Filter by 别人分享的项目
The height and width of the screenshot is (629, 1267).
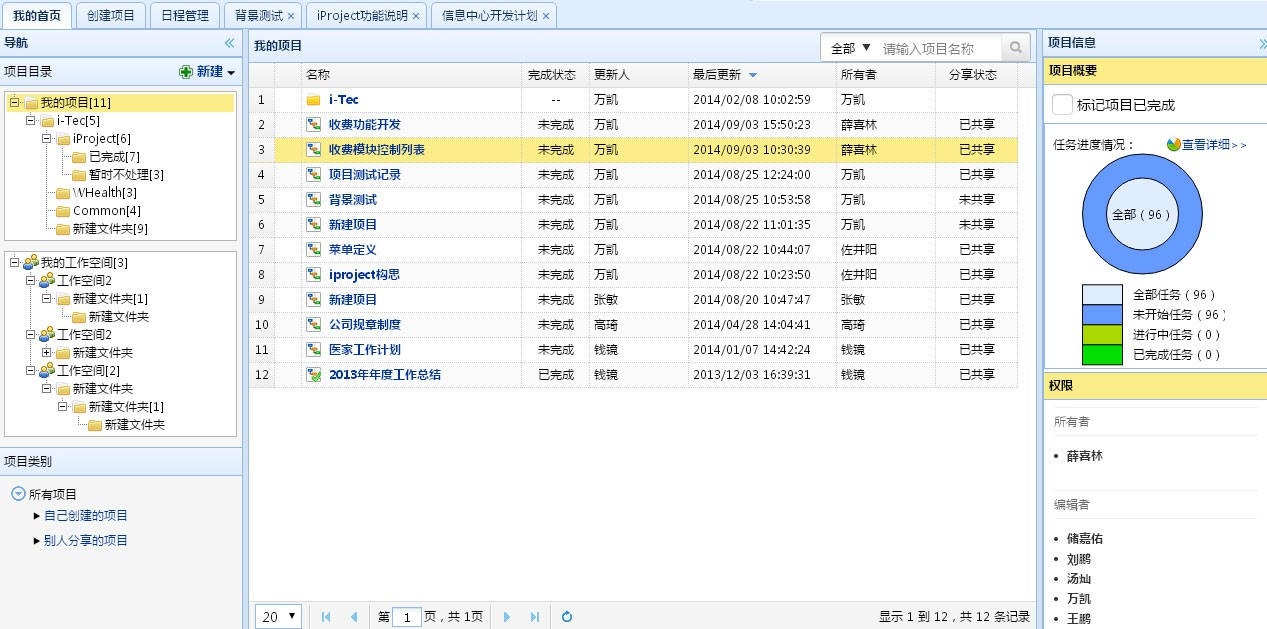pos(86,541)
